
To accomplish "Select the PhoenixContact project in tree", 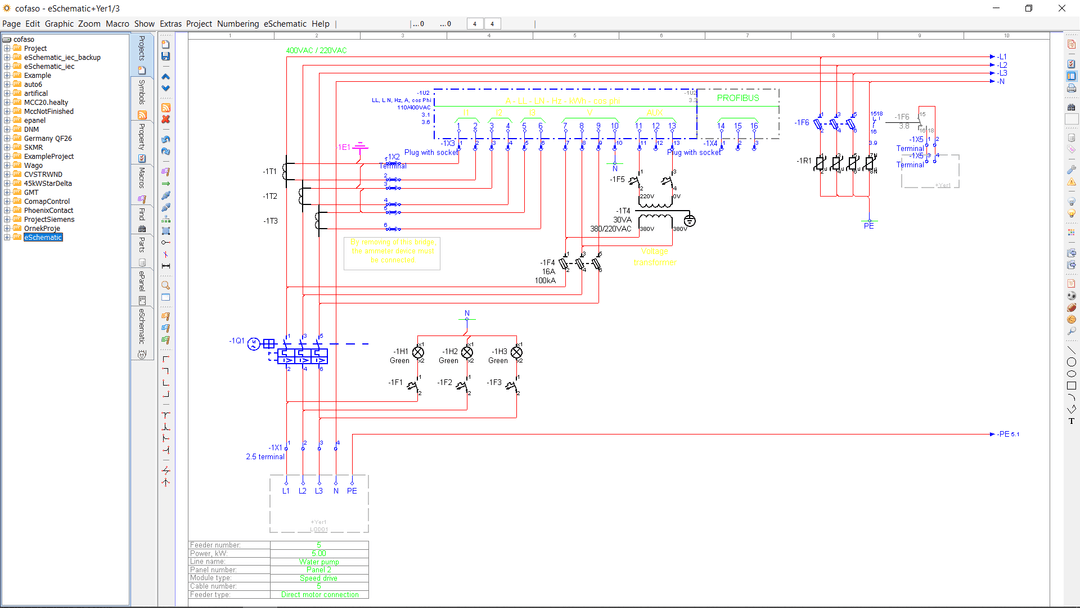I will tap(48, 210).
